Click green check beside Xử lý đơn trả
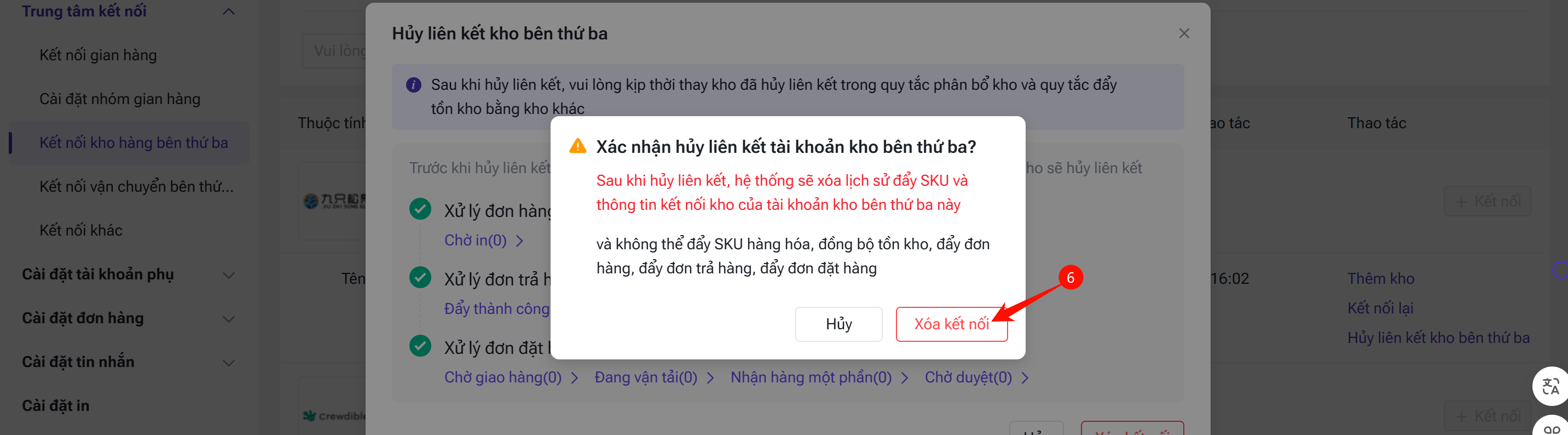 coord(420,277)
